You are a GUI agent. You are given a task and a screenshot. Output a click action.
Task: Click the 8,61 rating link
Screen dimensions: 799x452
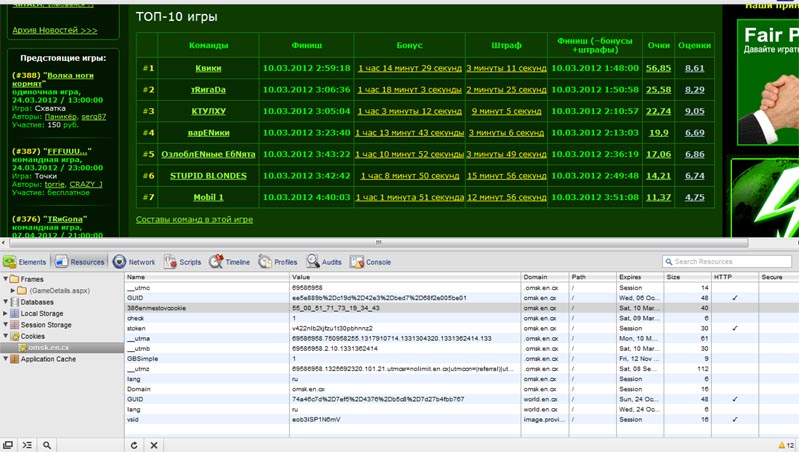tap(695, 68)
